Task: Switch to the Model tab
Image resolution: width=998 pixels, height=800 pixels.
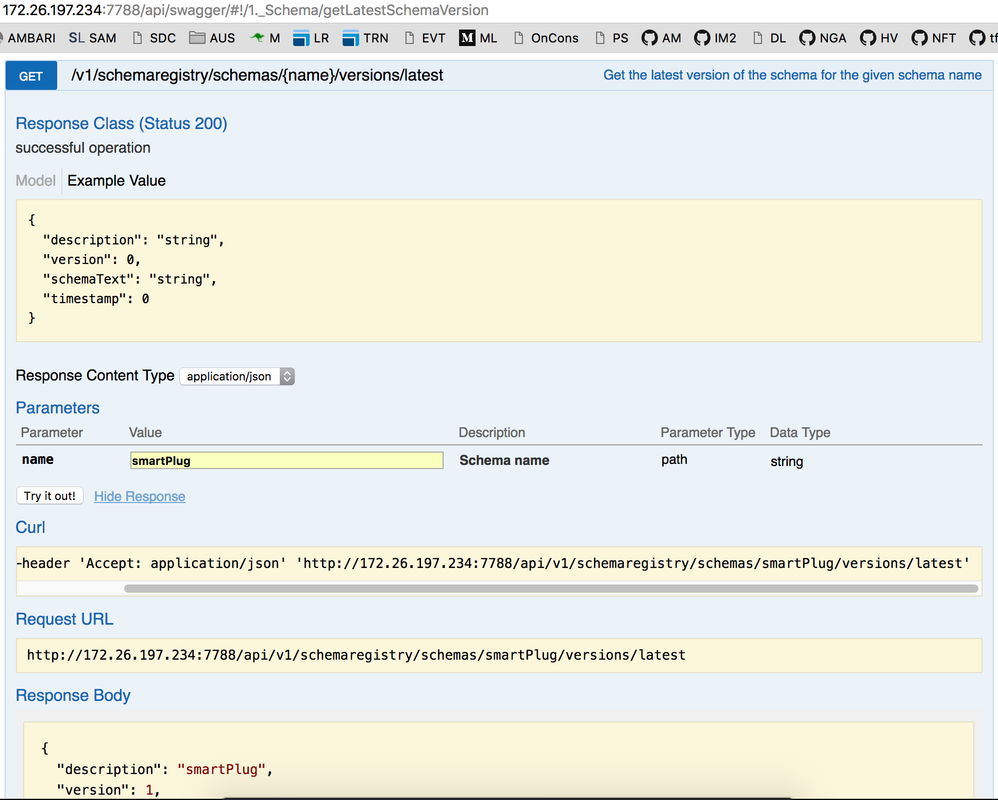Action: [x=36, y=181]
